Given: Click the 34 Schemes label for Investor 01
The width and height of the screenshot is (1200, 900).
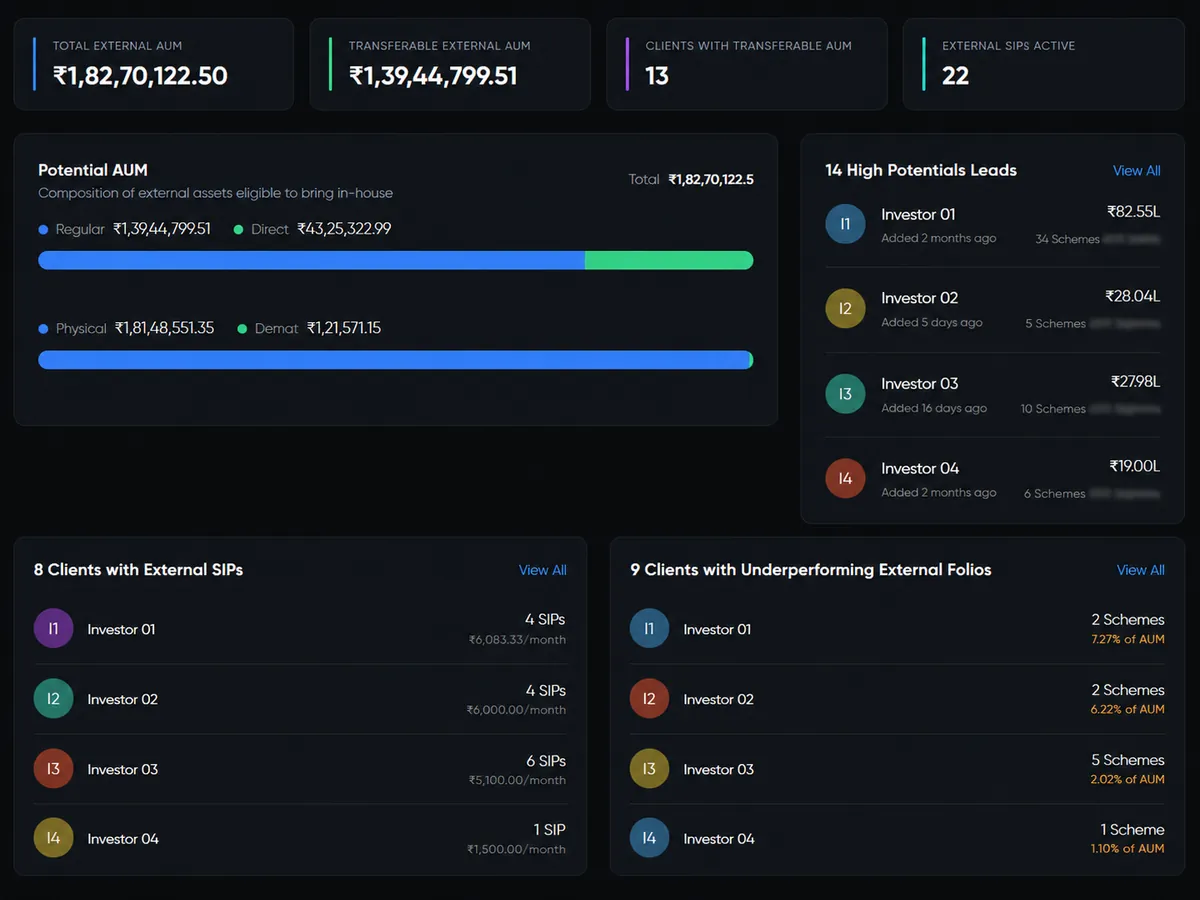Looking at the screenshot, I should click(1068, 239).
